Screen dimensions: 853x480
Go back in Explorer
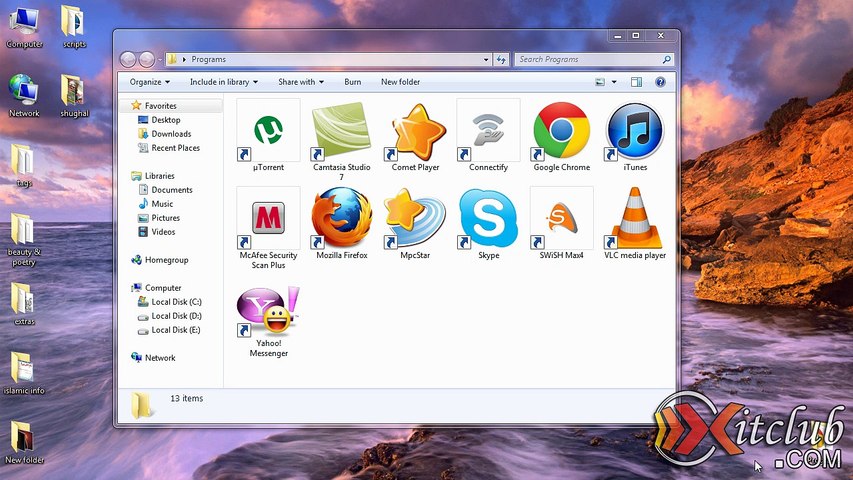tap(128, 59)
